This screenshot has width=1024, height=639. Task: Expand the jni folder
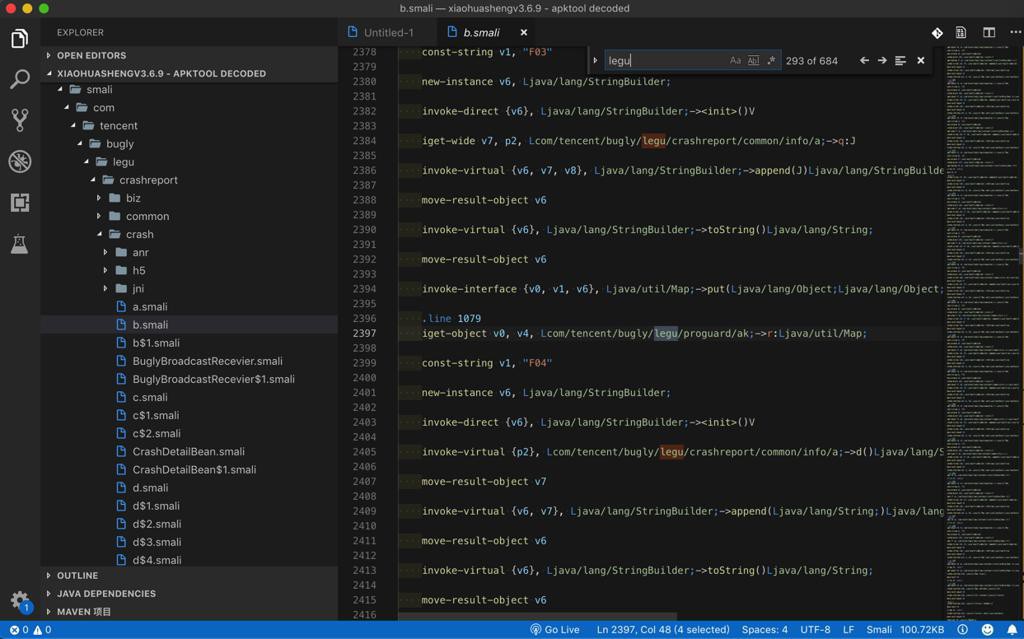tap(189, 288)
